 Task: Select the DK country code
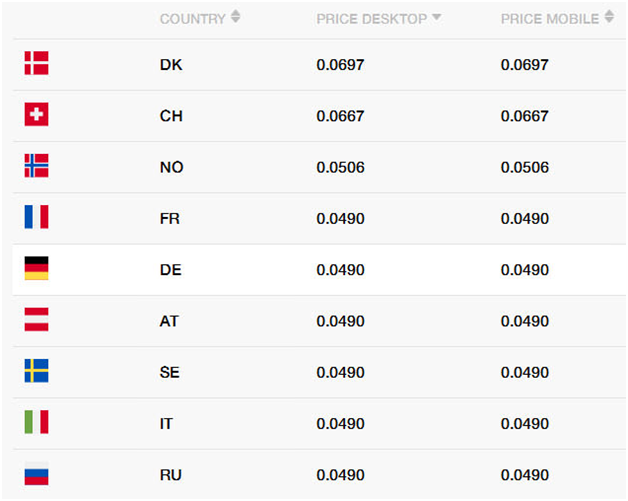[x=171, y=65]
